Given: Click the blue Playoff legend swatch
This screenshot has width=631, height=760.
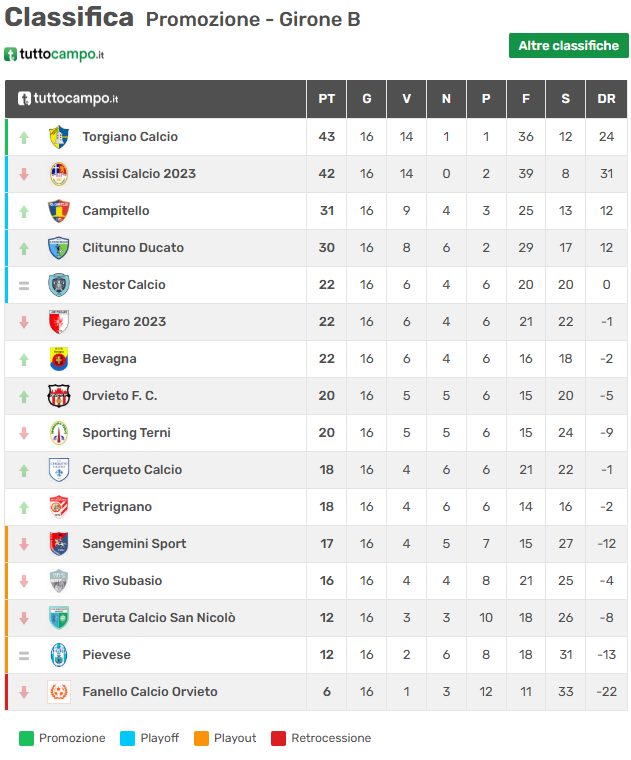Looking at the screenshot, I should 127,739.
